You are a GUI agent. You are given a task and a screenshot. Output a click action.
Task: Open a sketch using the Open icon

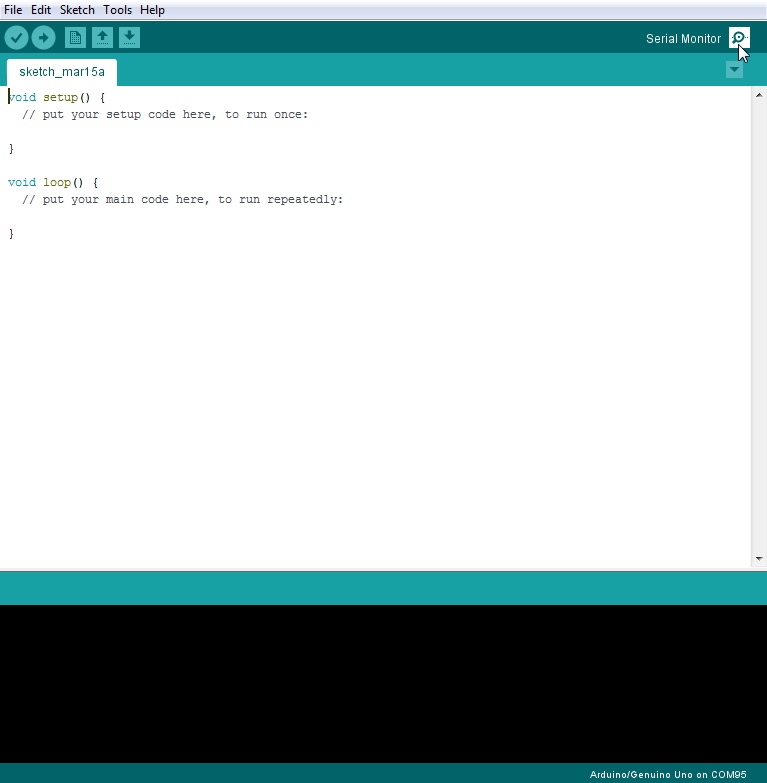(x=102, y=38)
